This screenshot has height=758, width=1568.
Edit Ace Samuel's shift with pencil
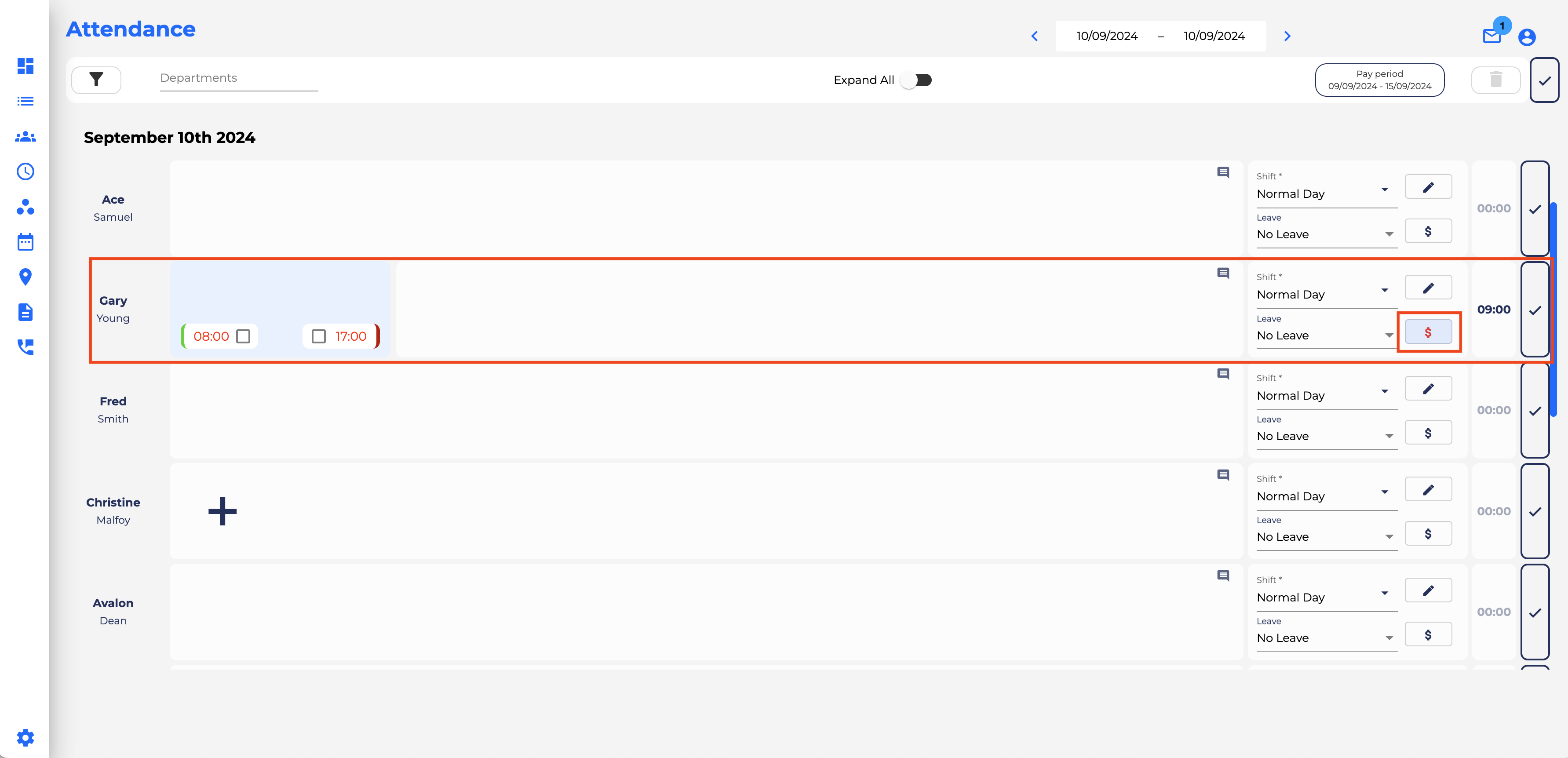coord(1428,187)
